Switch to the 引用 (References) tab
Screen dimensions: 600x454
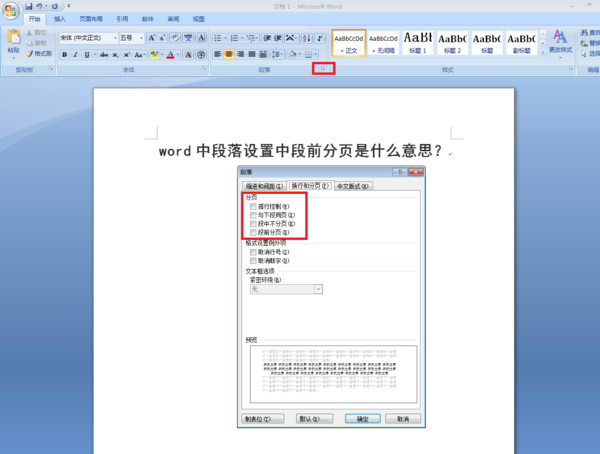(x=122, y=19)
